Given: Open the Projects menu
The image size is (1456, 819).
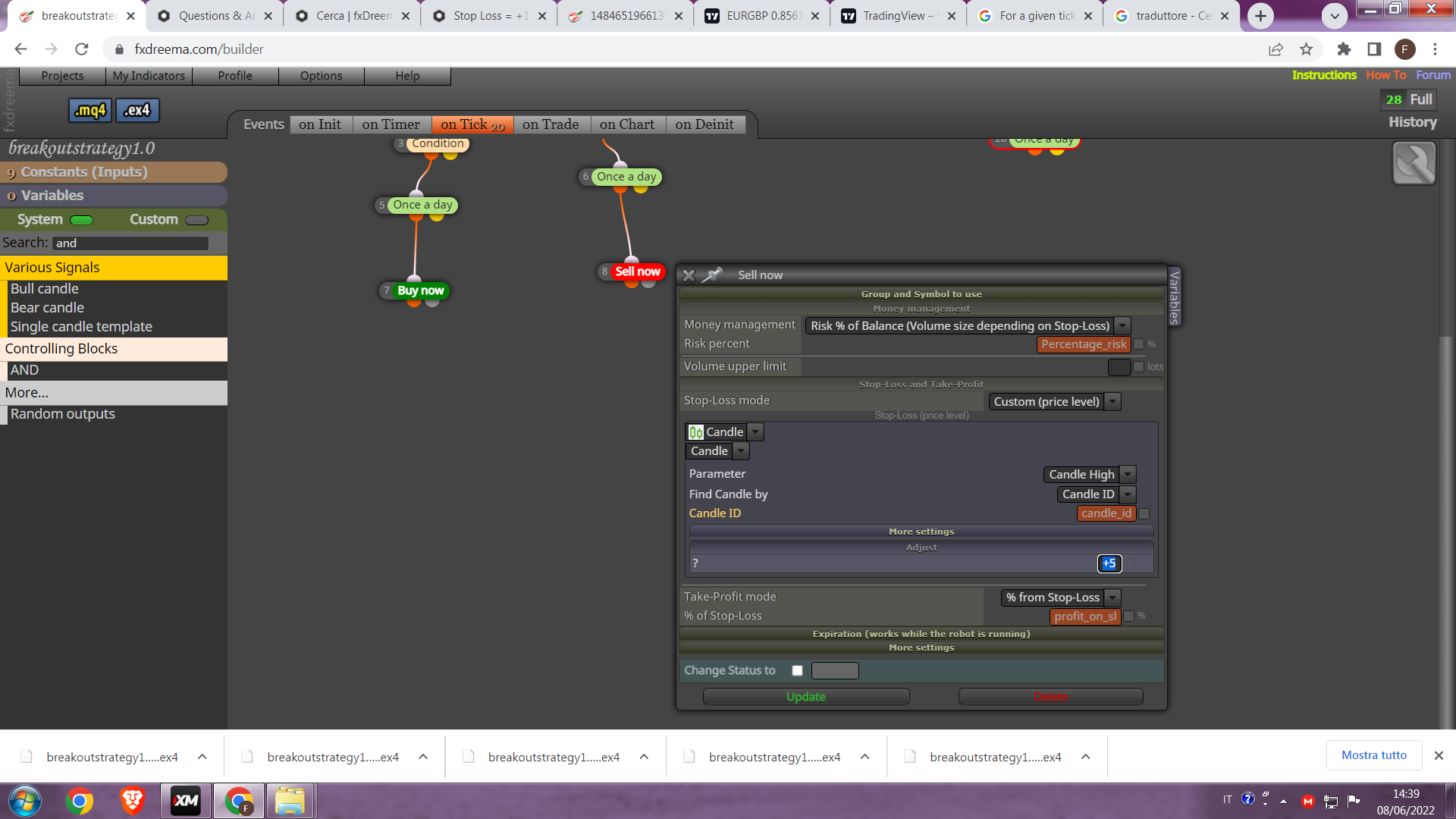Looking at the screenshot, I should click(x=62, y=76).
